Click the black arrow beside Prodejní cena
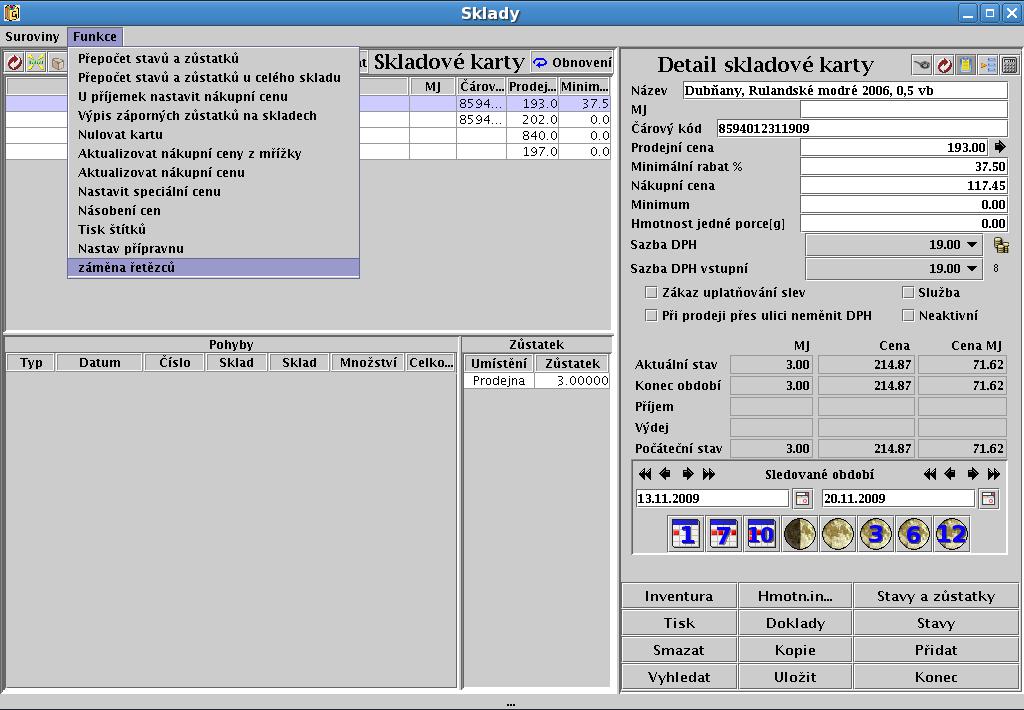Viewport: 1024px width, 710px height. pos(1000,147)
